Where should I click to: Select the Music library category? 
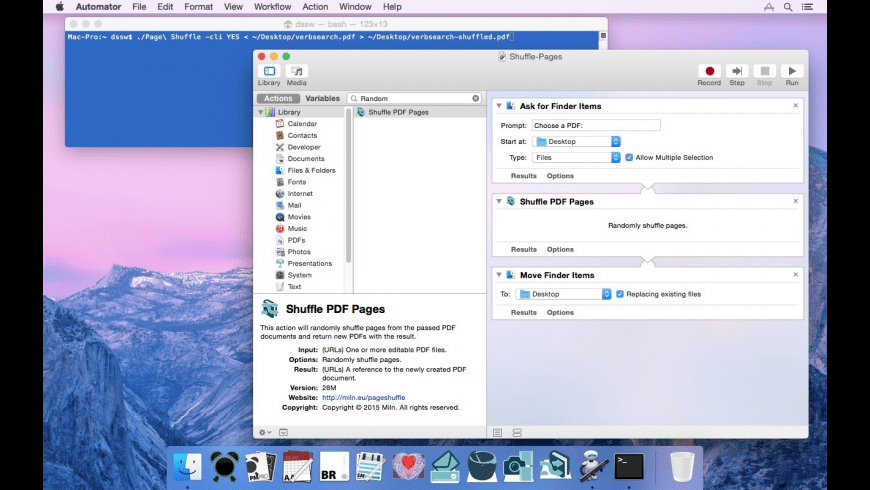(297, 229)
